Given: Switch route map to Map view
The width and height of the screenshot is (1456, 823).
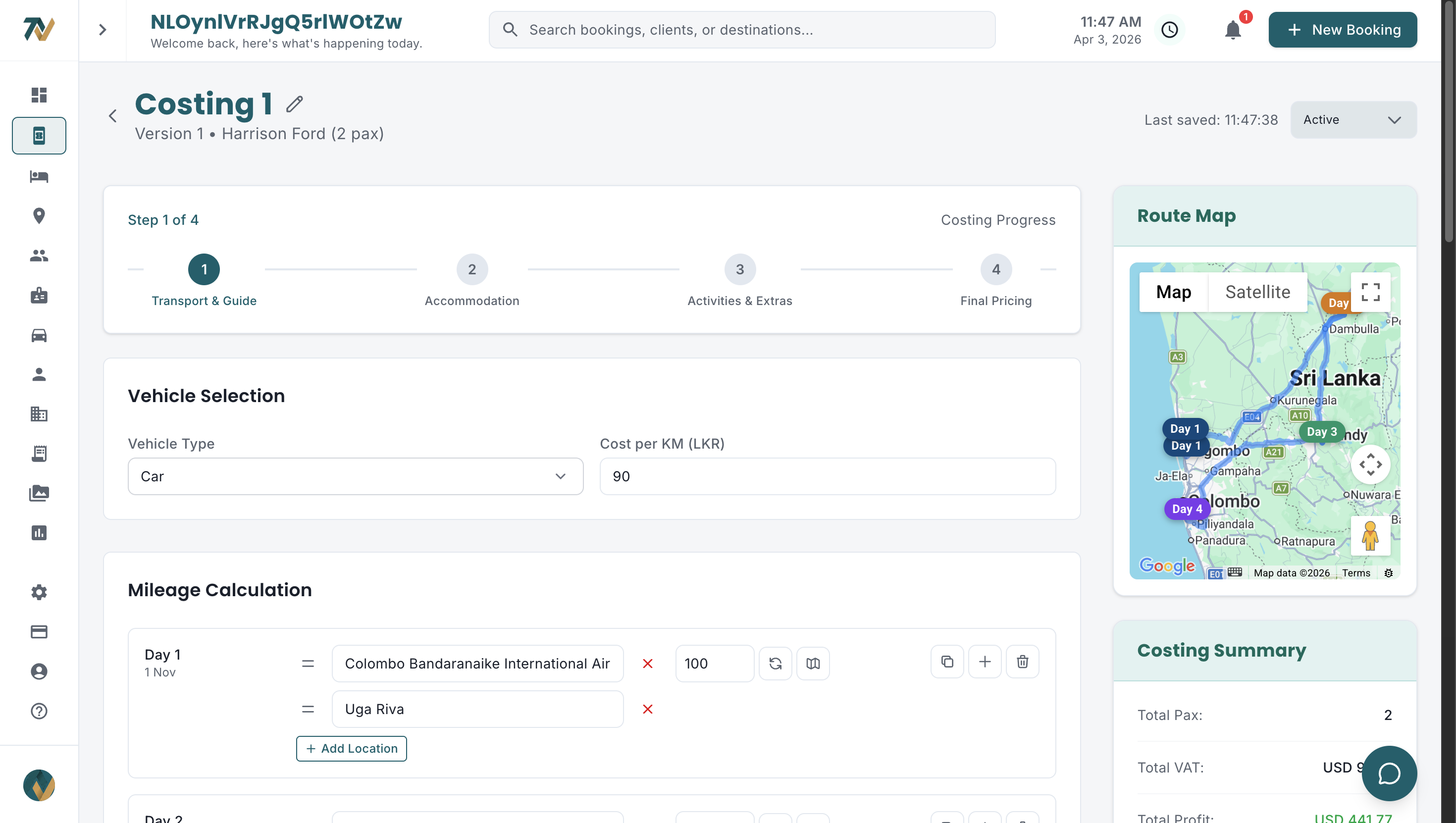Looking at the screenshot, I should point(1173,292).
